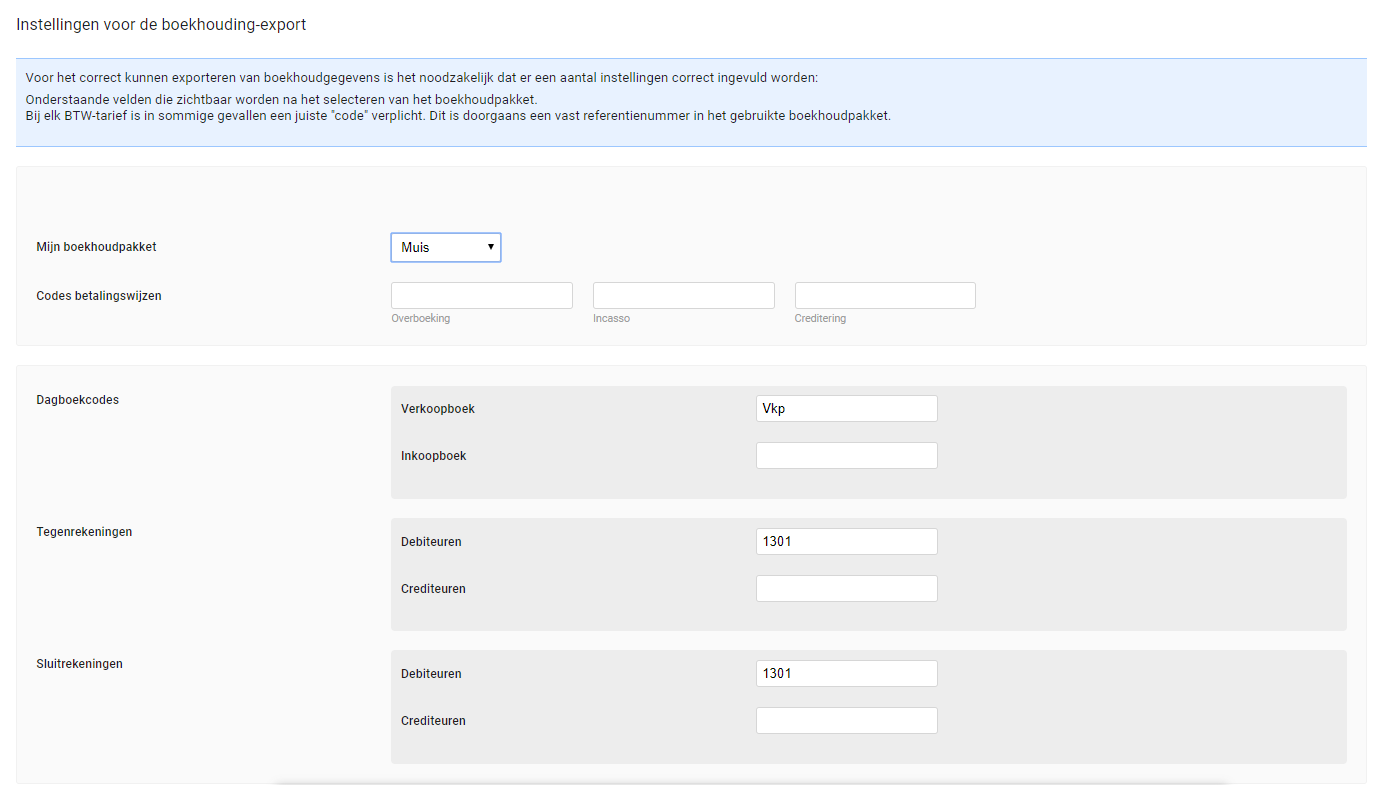Click the 'Mijn boekhoudpakket' label
Screen dimensions: 1384x785
point(96,247)
